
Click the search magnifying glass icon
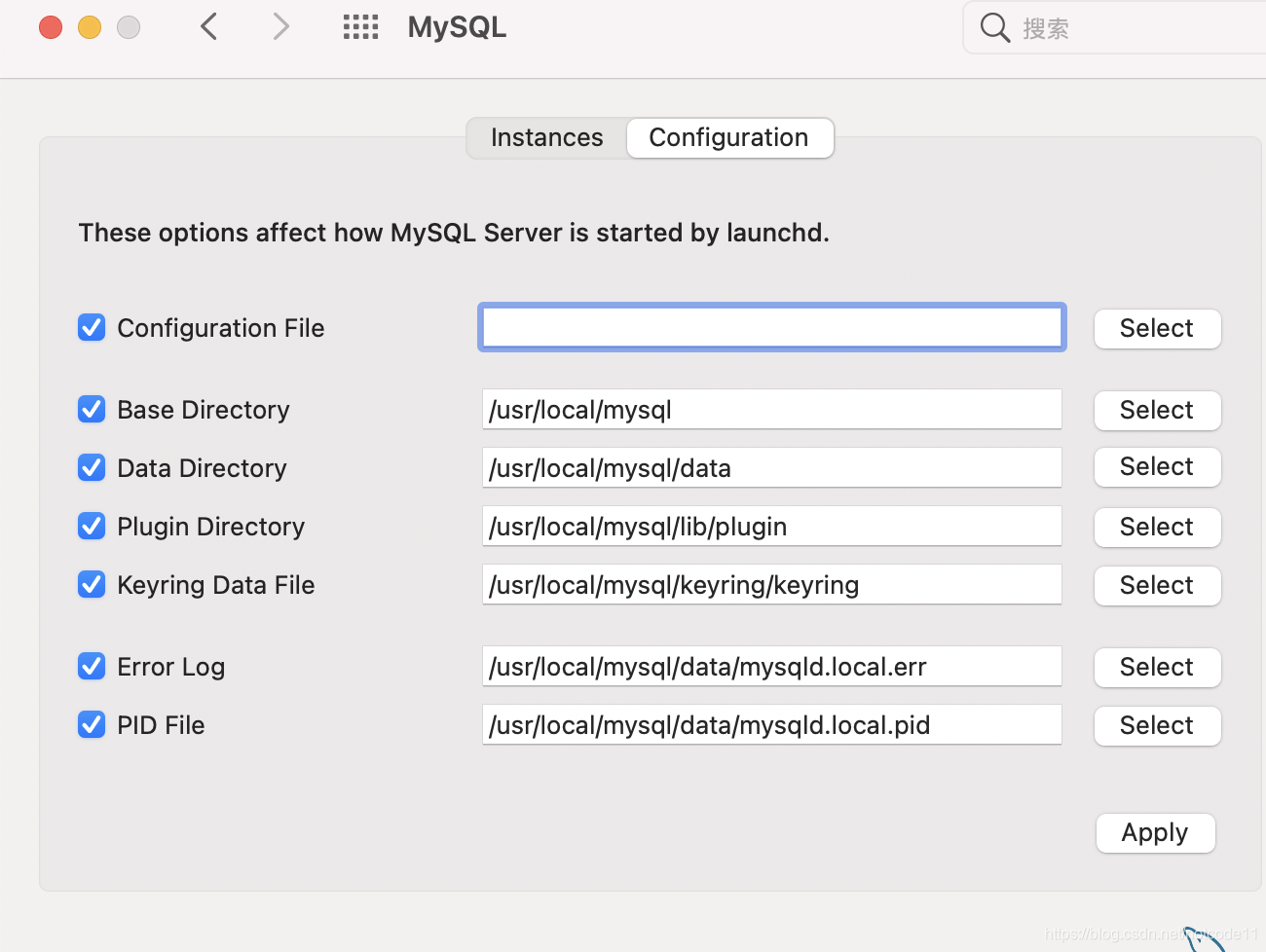(x=994, y=27)
